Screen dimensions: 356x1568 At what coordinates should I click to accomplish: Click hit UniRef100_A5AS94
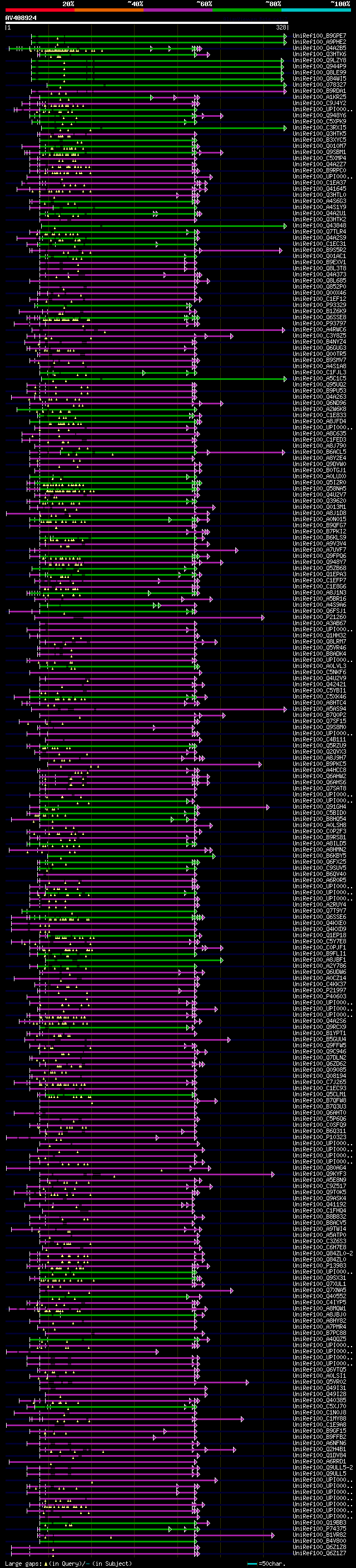tap(319, 709)
